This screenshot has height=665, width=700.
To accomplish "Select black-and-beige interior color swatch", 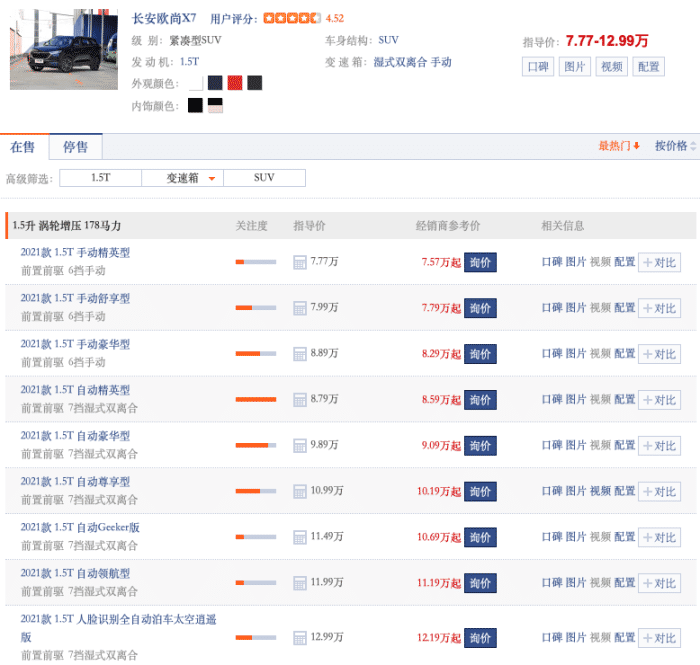I will pos(215,105).
